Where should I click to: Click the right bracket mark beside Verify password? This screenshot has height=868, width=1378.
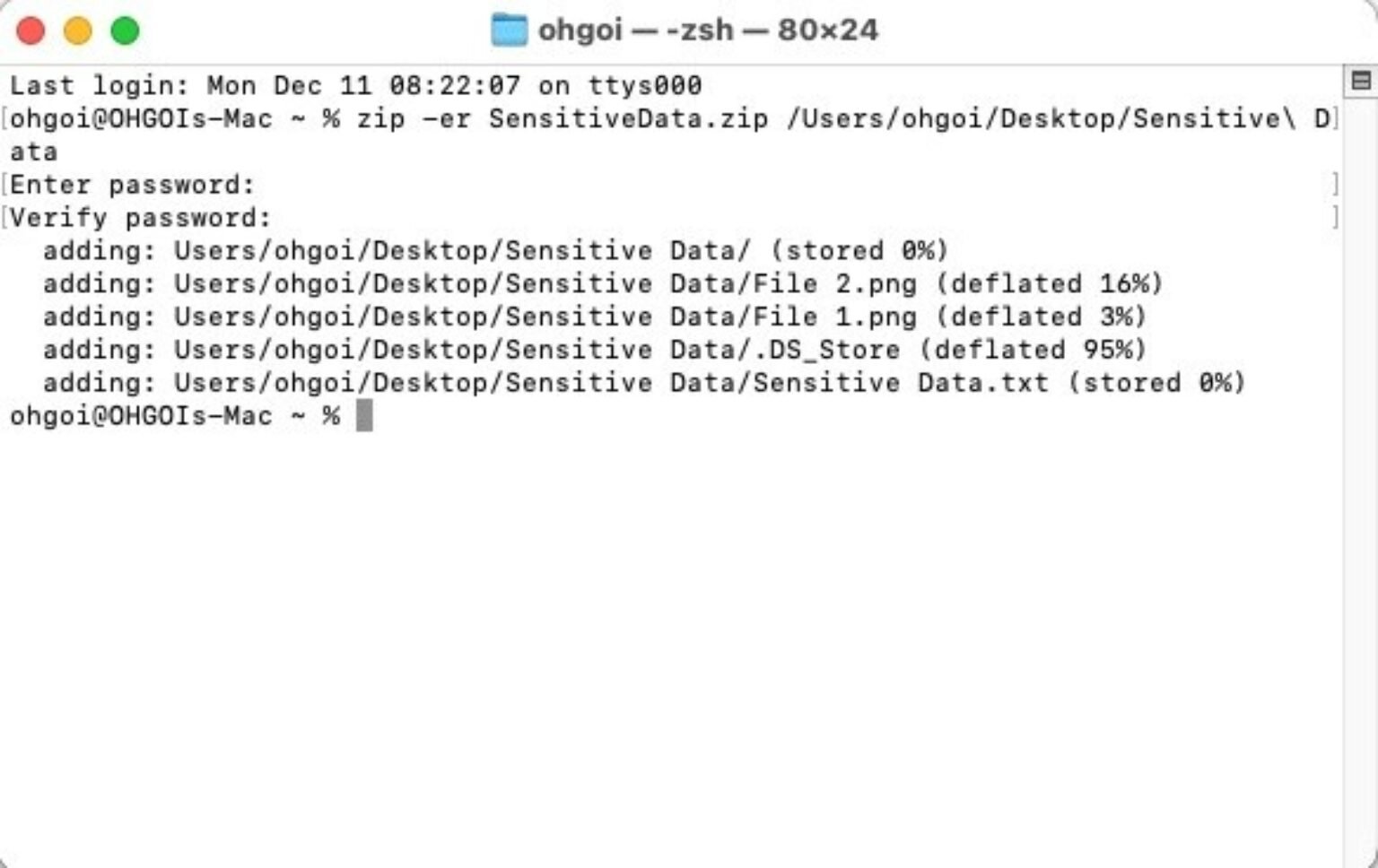(x=1335, y=218)
